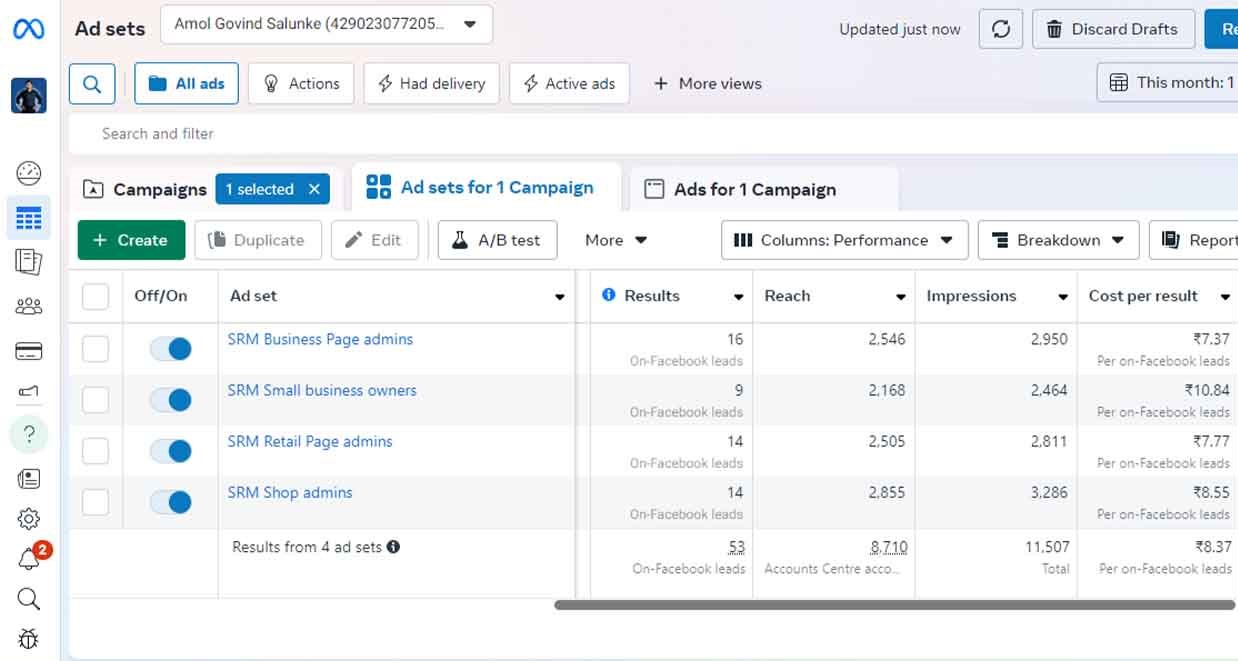Open the Audiences people icon in sidebar
The height and width of the screenshot is (661, 1238).
(29, 306)
